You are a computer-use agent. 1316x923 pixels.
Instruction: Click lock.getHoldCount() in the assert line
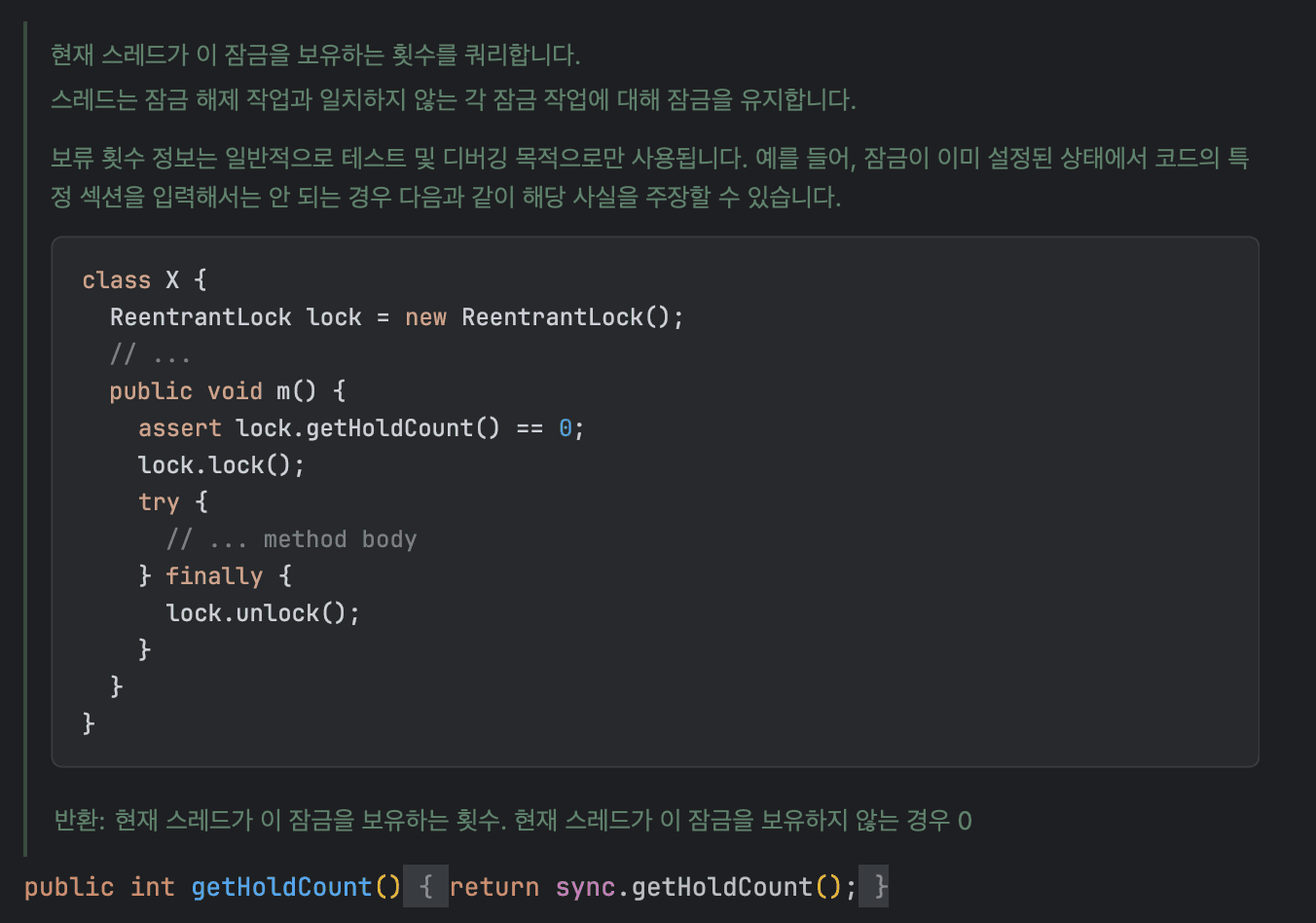coord(367,428)
